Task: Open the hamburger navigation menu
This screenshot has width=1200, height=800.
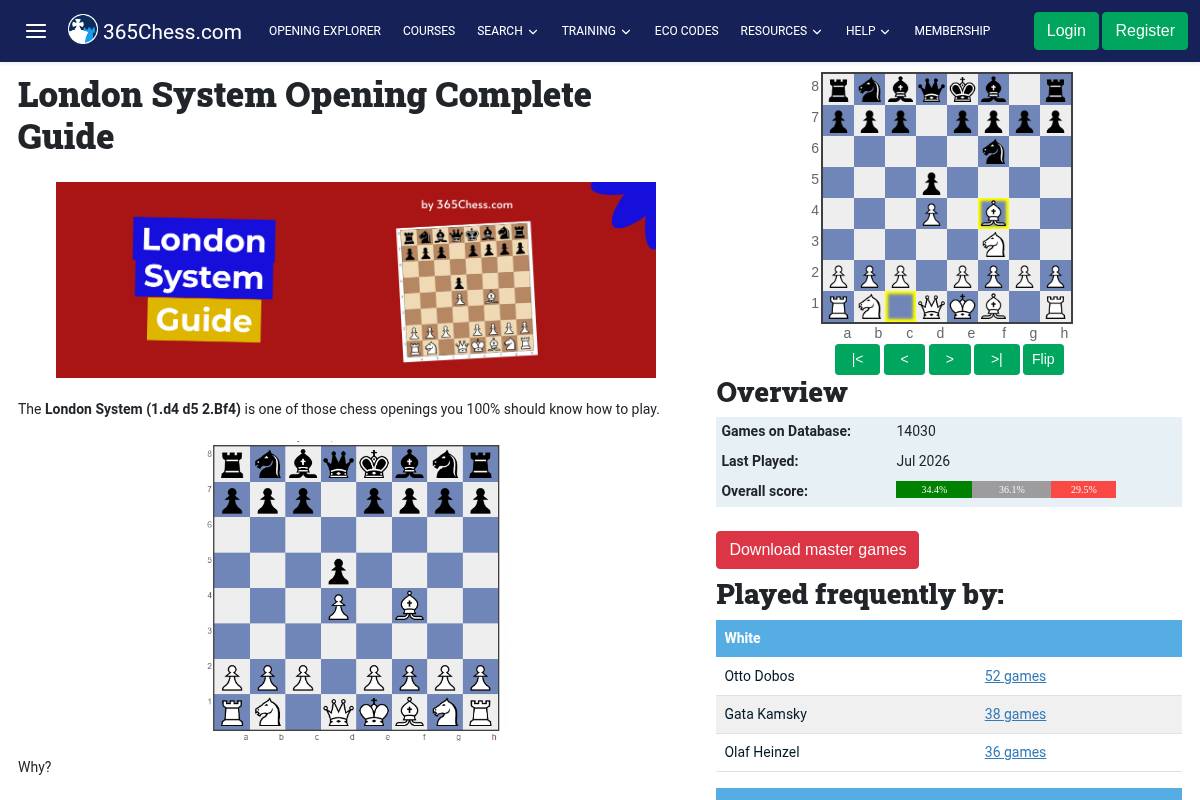Action: 36,31
